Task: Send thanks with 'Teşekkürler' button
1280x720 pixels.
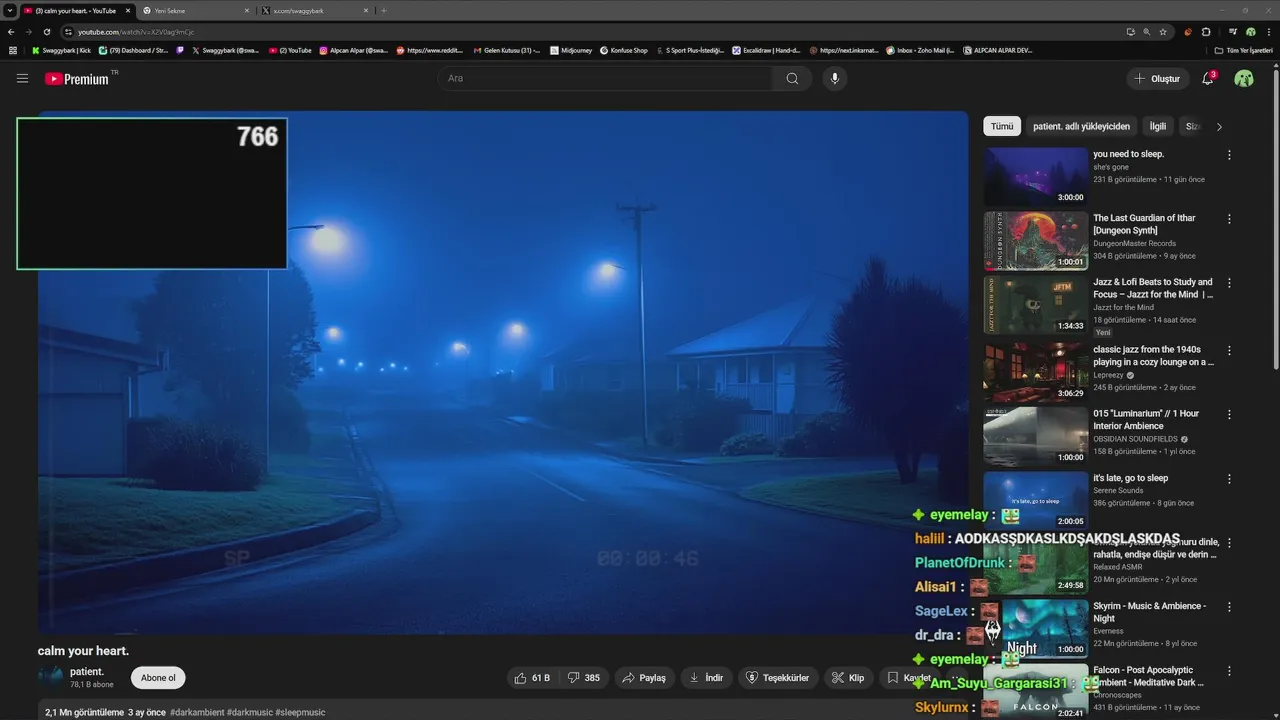Action: (778, 678)
